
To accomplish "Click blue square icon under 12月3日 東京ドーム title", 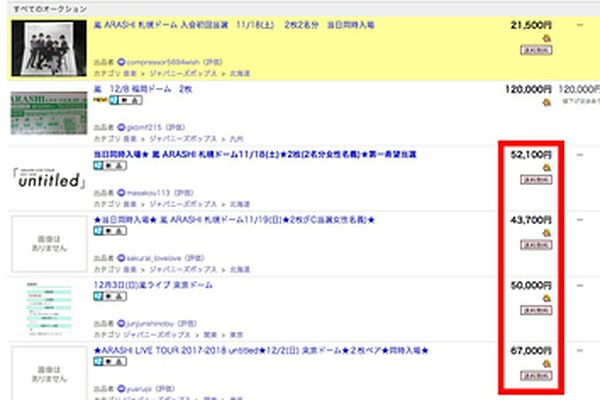I will tap(98, 296).
